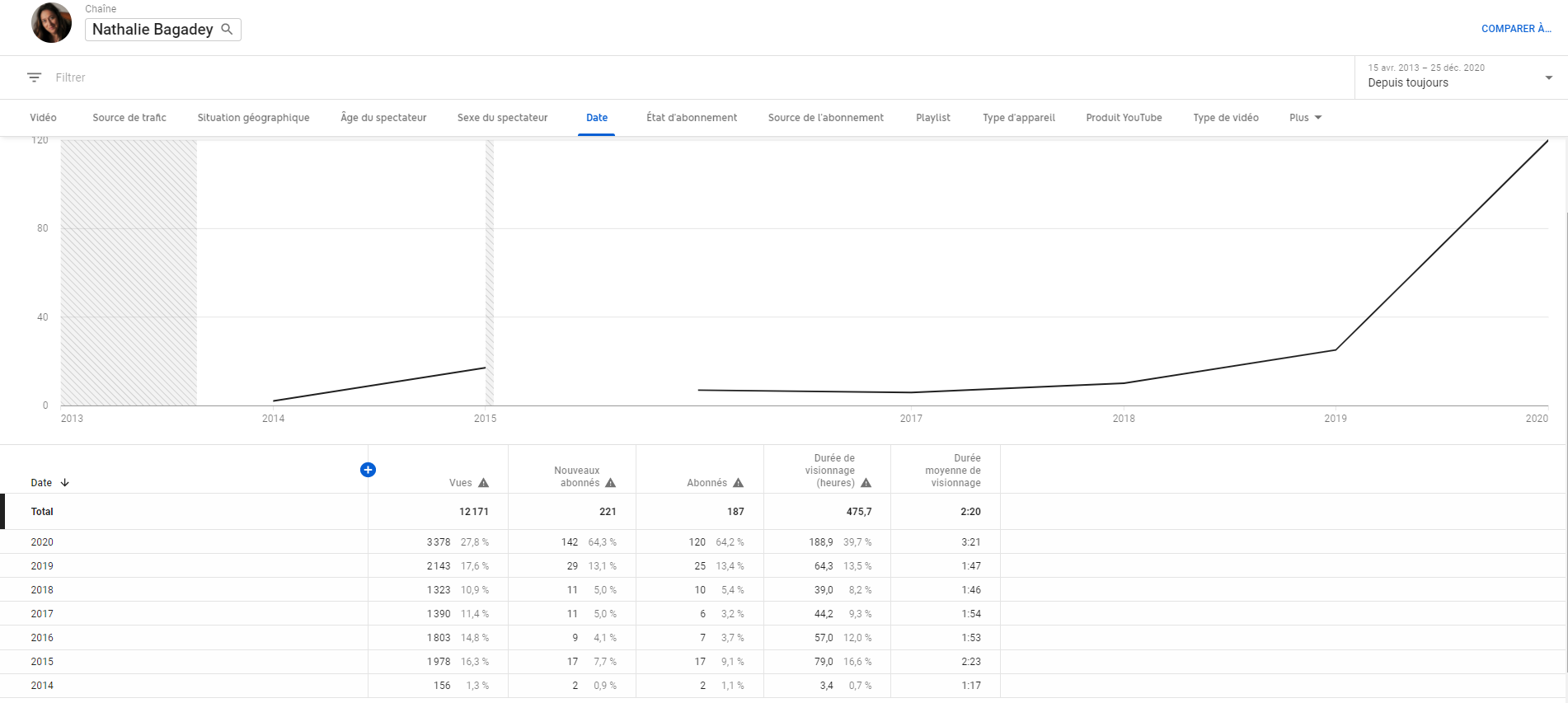The width and height of the screenshot is (1568, 703).
Task: Select the Sexe du spectateur tab
Action: (502, 118)
